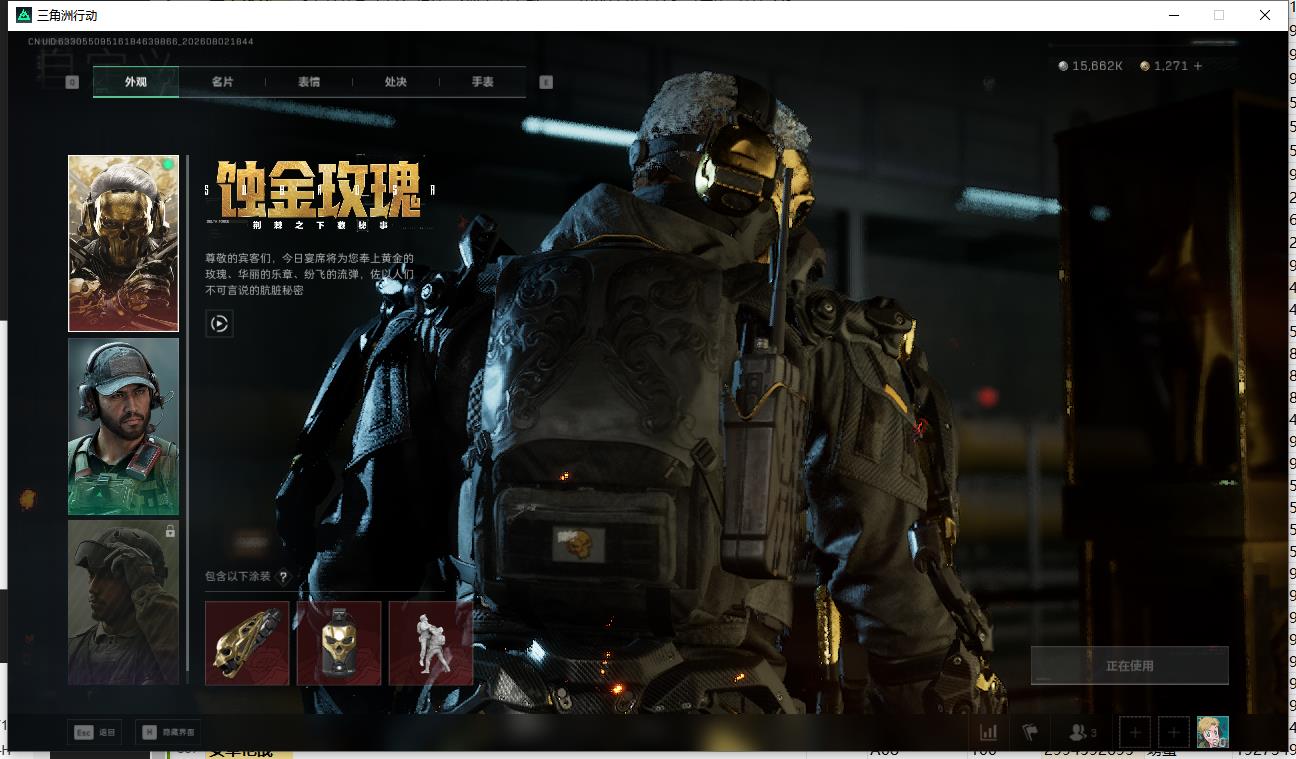The height and width of the screenshot is (759, 1296).
Task: Click the first empty squad plus slot
Action: pyautogui.click(x=1135, y=732)
